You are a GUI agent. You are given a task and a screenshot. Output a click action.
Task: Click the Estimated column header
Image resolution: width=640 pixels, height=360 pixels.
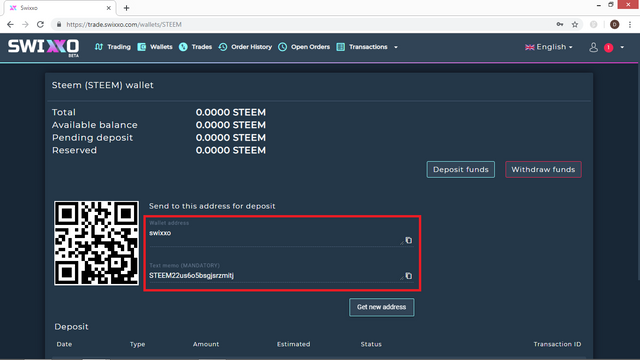click(x=293, y=344)
